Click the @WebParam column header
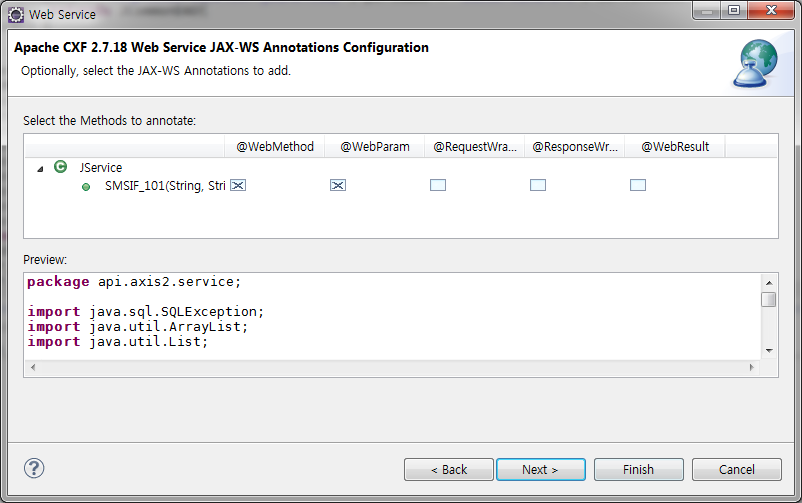 374,147
